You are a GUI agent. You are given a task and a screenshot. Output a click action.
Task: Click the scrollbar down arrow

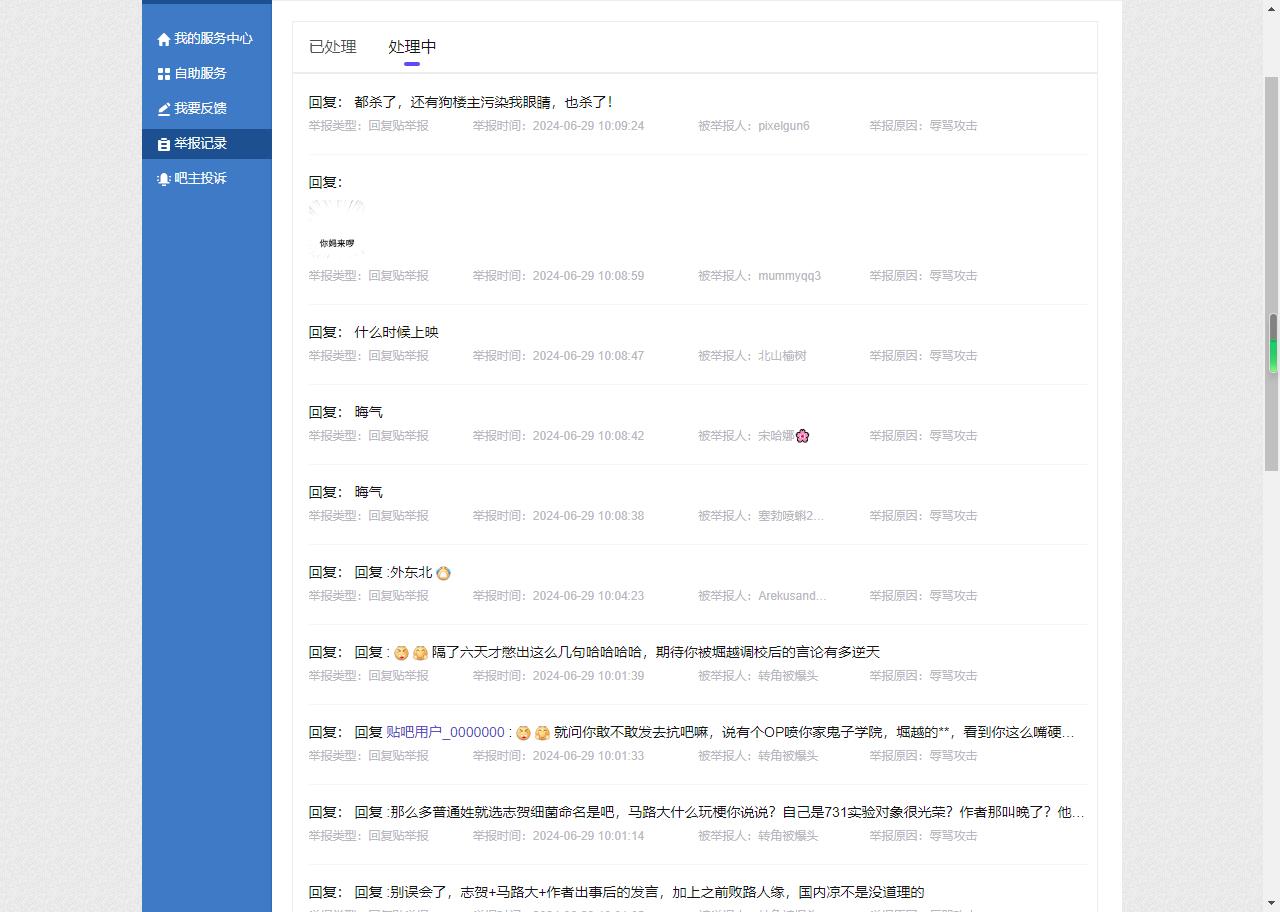coord(1273,903)
